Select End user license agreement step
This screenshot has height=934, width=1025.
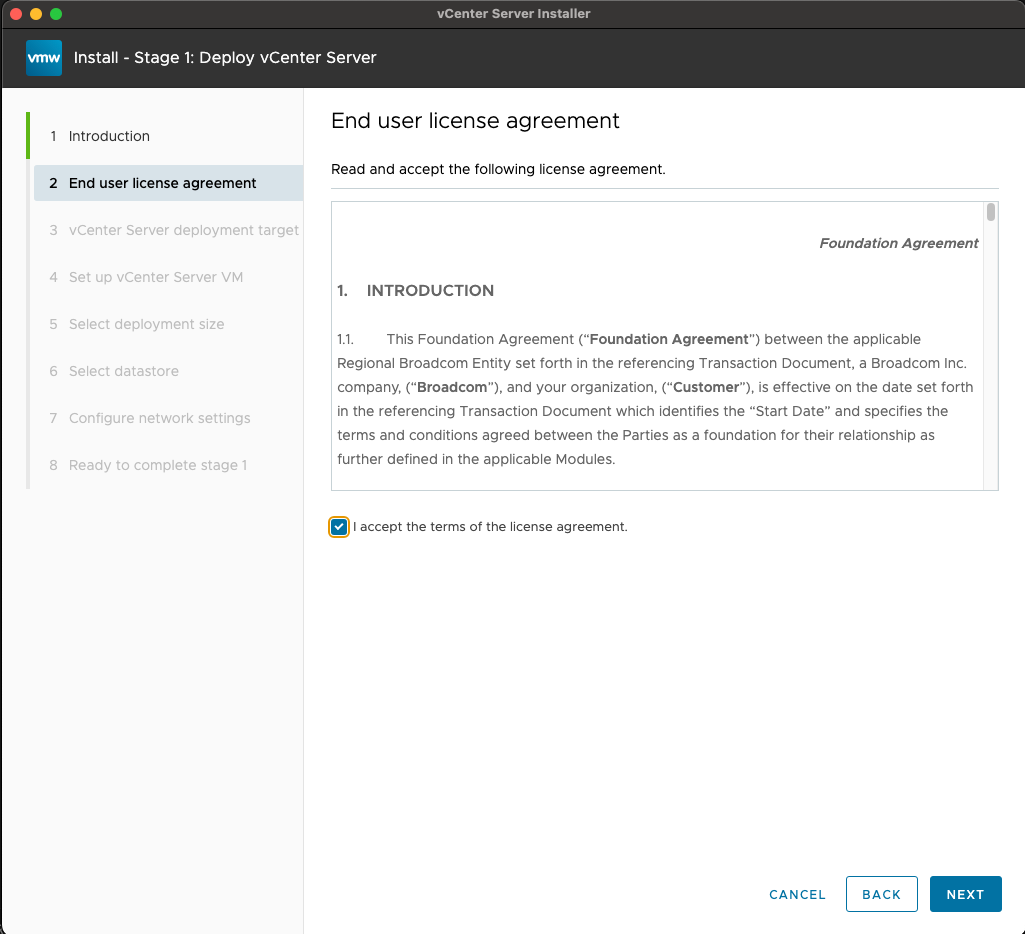point(168,183)
